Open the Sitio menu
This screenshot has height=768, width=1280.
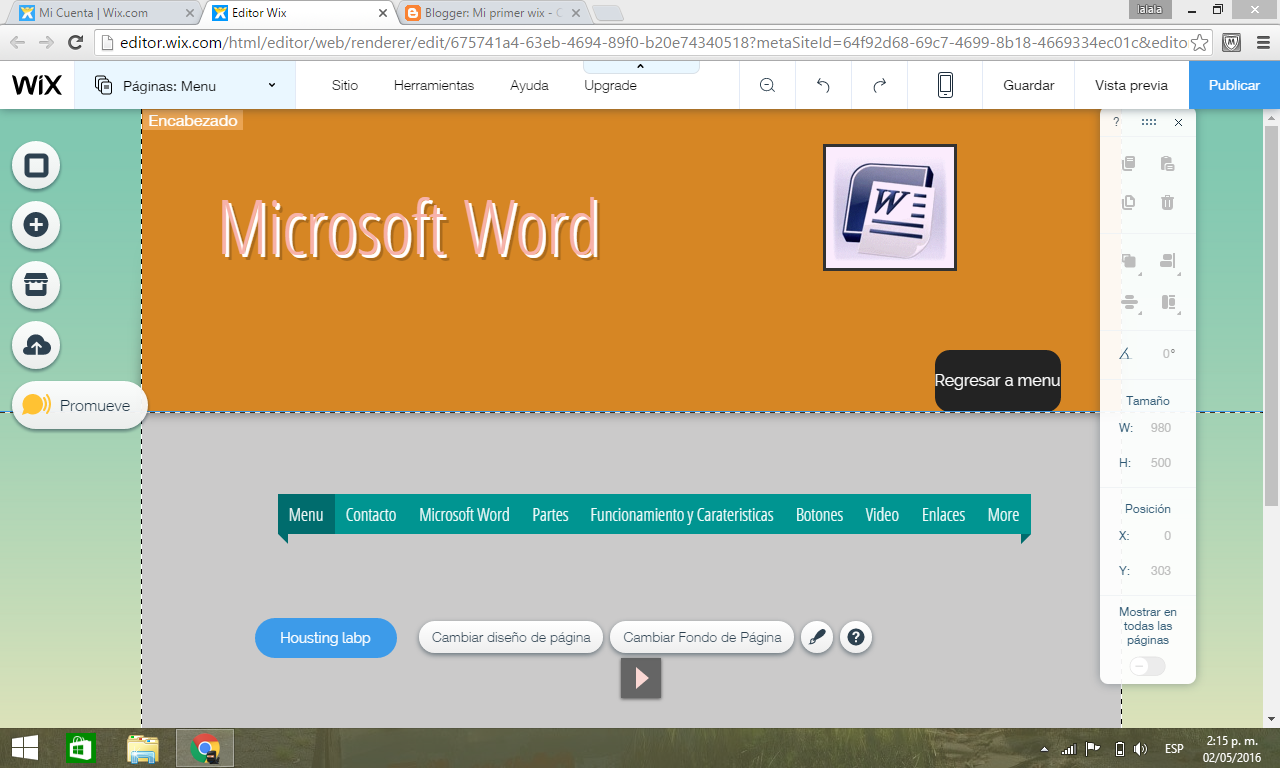point(345,85)
